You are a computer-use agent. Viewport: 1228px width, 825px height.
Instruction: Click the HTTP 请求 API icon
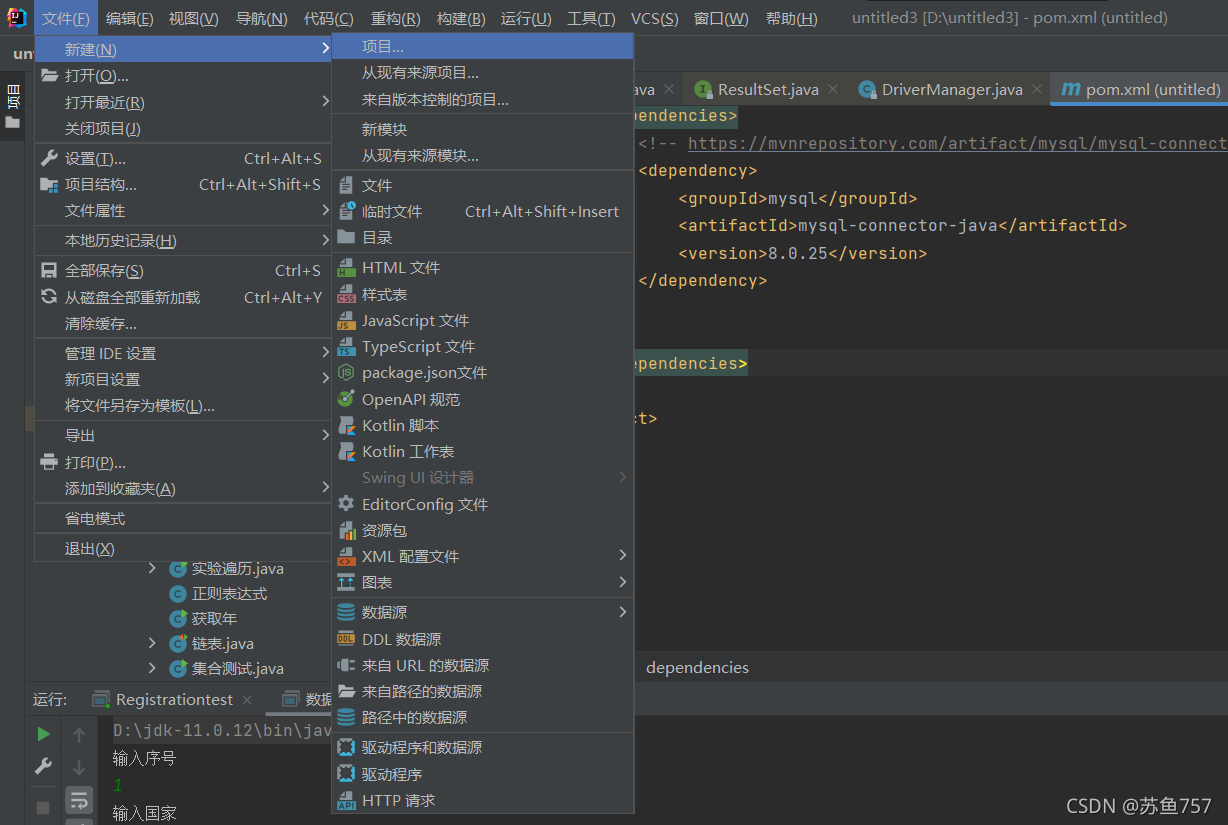coord(346,800)
